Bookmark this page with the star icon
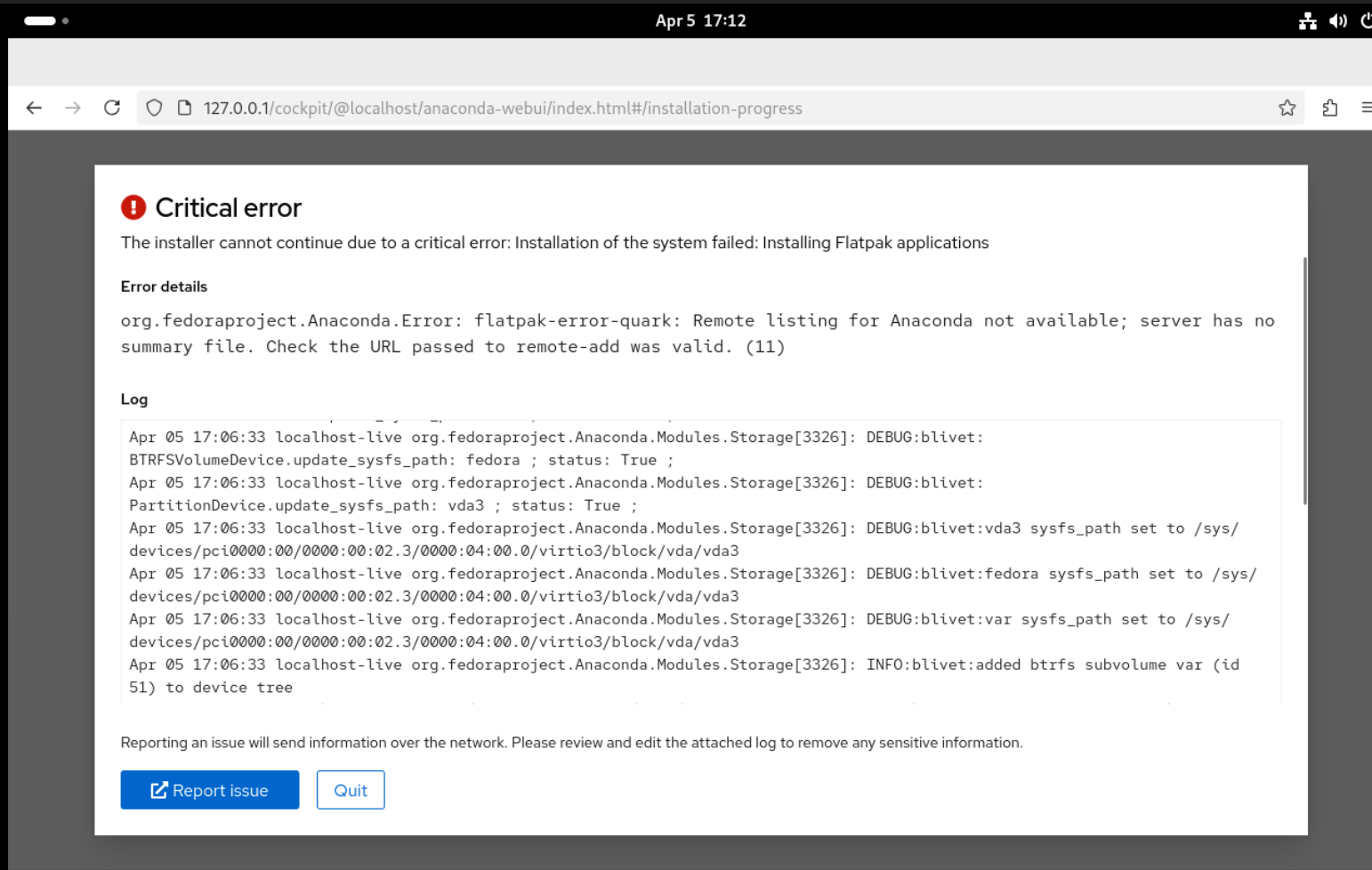This screenshot has width=1372, height=870. [1287, 108]
